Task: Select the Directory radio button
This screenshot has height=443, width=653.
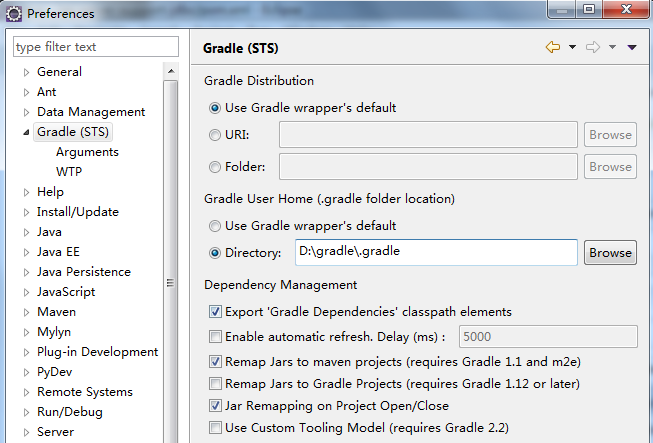Action: tap(214, 253)
